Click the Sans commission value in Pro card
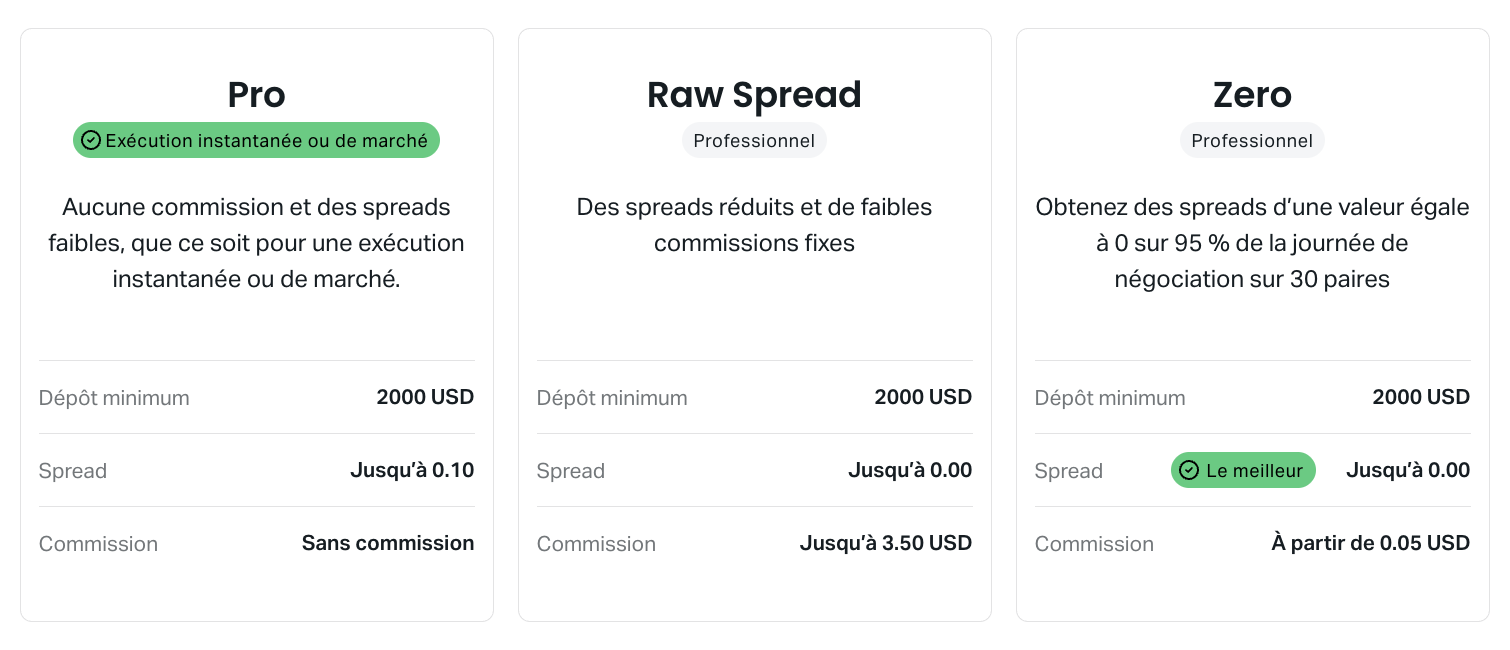Viewport: 1510px width, 650px height. (x=388, y=543)
